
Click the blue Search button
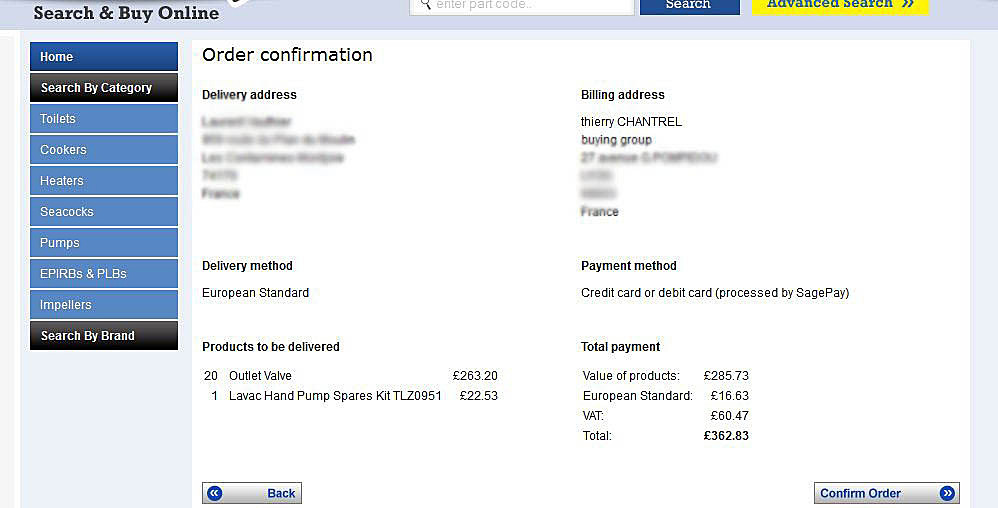(x=690, y=6)
